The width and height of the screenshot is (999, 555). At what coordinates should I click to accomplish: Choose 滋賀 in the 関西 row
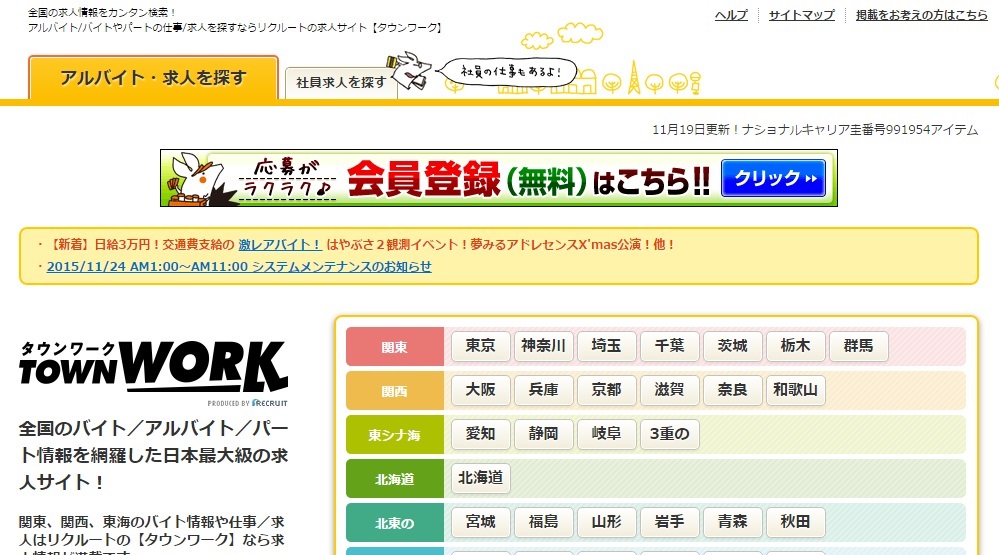pos(670,390)
